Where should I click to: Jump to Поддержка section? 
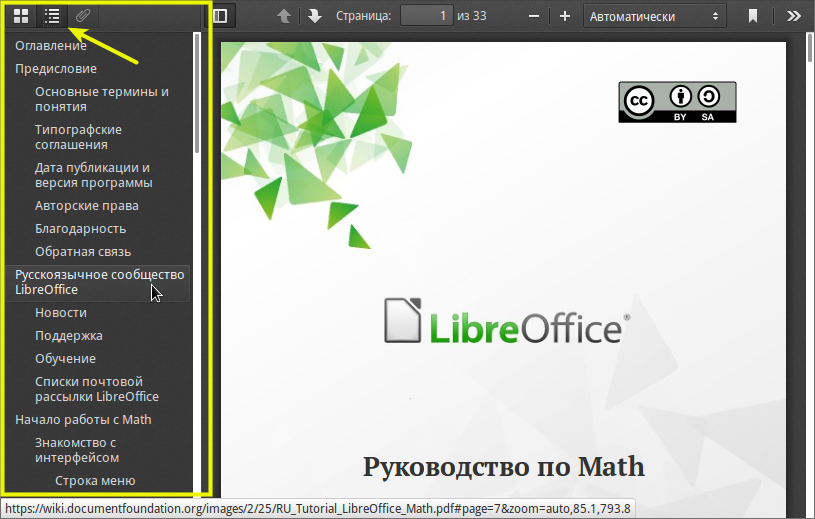tap(69, 336)
